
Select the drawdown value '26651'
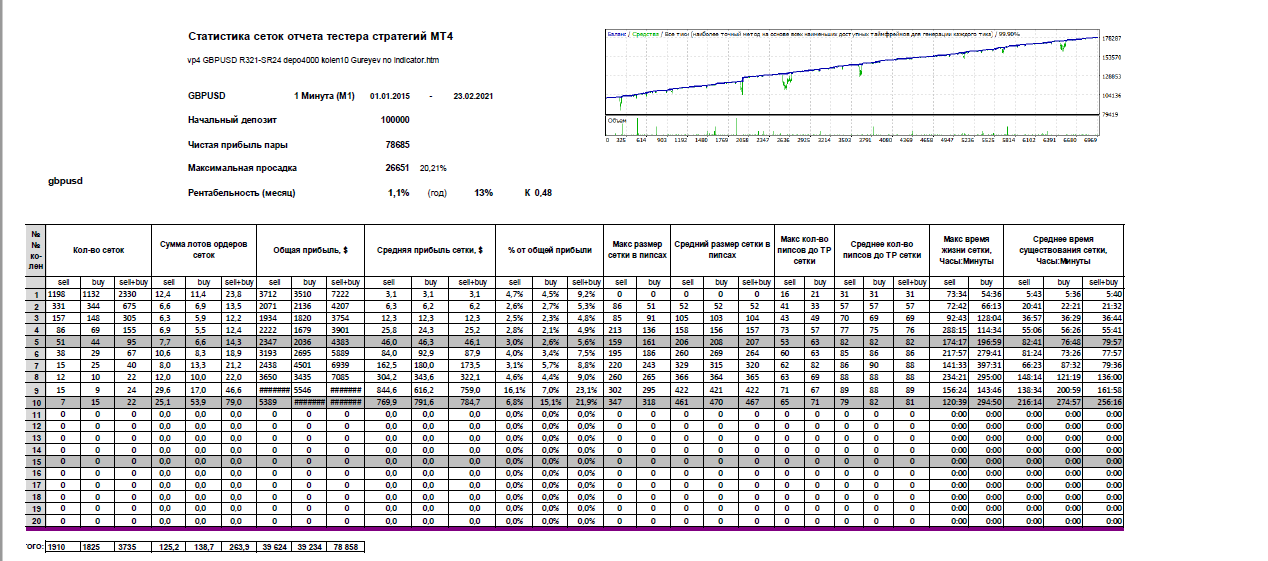398,168
